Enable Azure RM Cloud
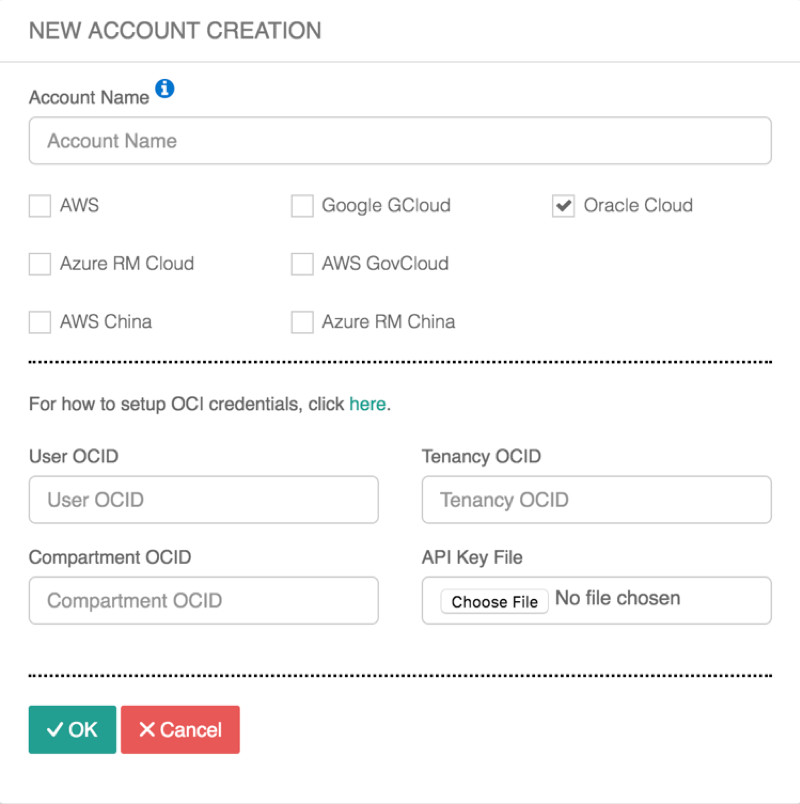Screen dimensions: 800x804 (x=39, y=263)
